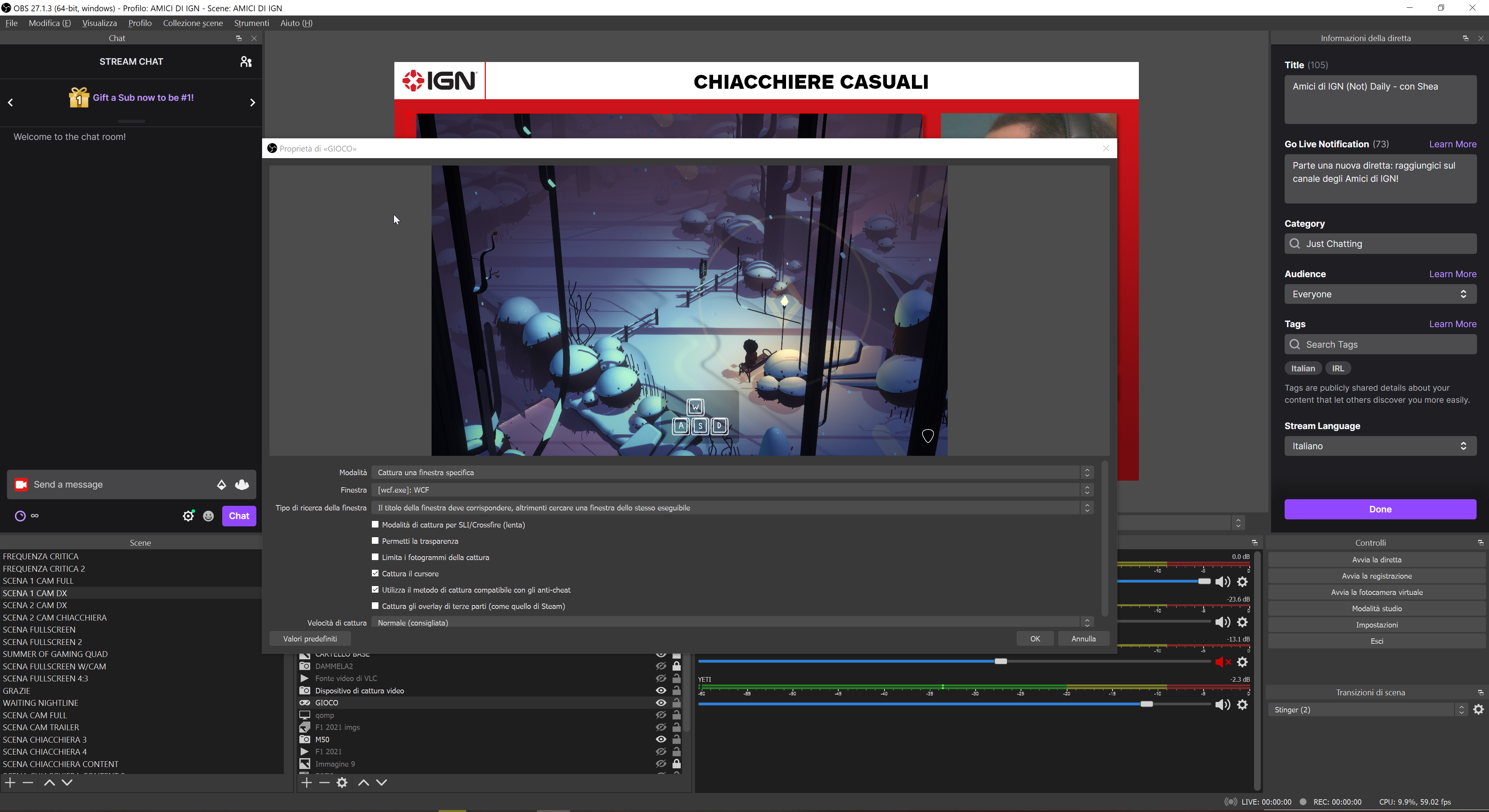Open the Modifica menu
This screenshot has width=1489, height=812.
49,23
